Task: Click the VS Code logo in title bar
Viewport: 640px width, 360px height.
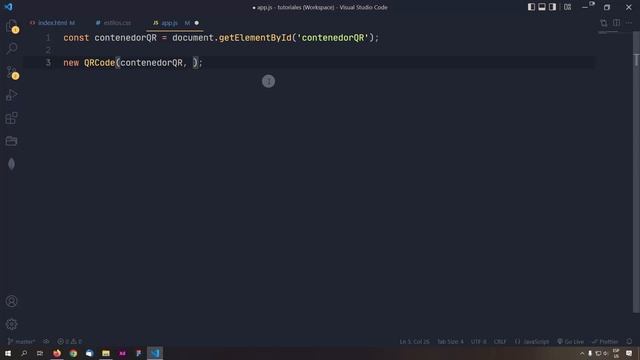Action: pyautogui.click(x=9, y=7)
